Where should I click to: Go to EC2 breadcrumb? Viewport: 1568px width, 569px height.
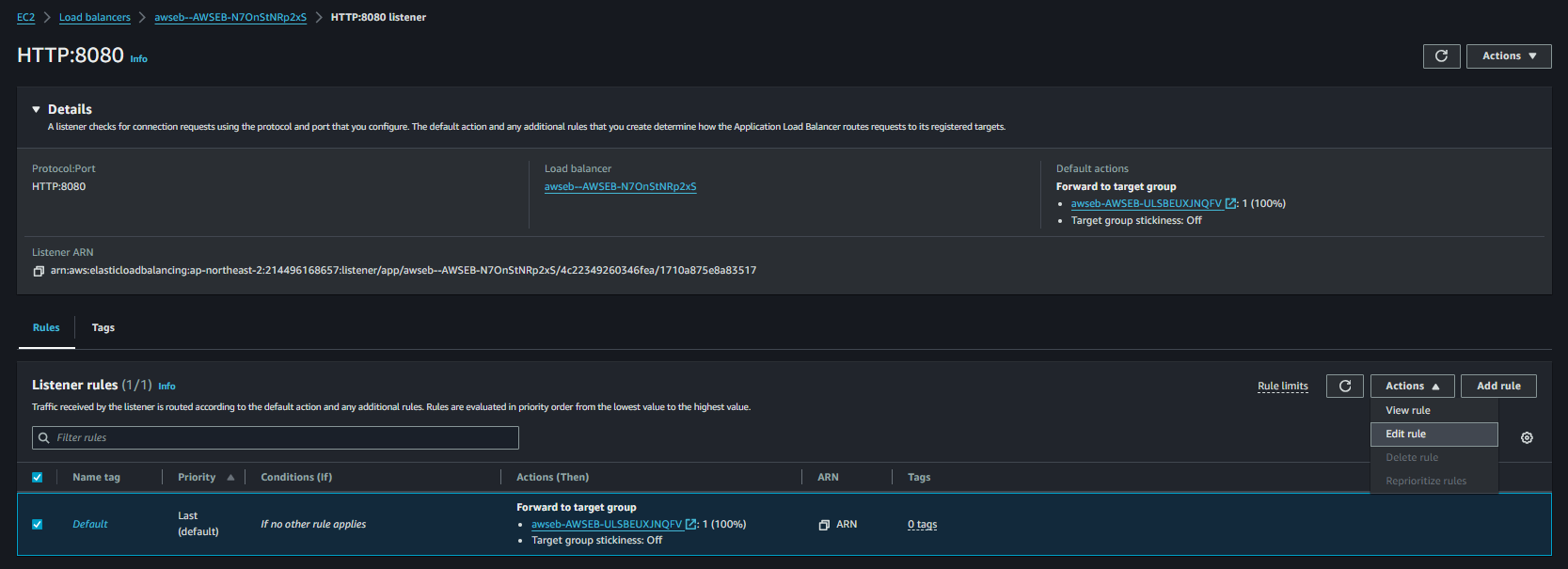coord(25,17)
